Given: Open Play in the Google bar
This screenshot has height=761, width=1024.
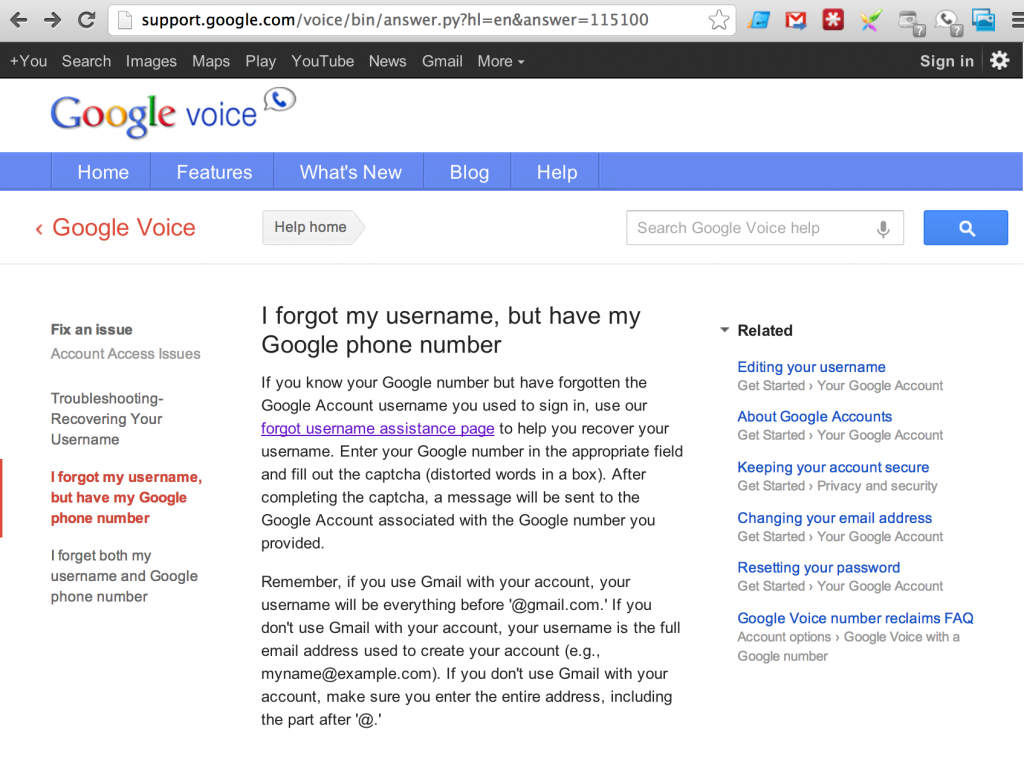Looking at the screenshot, I should point(261,61).
